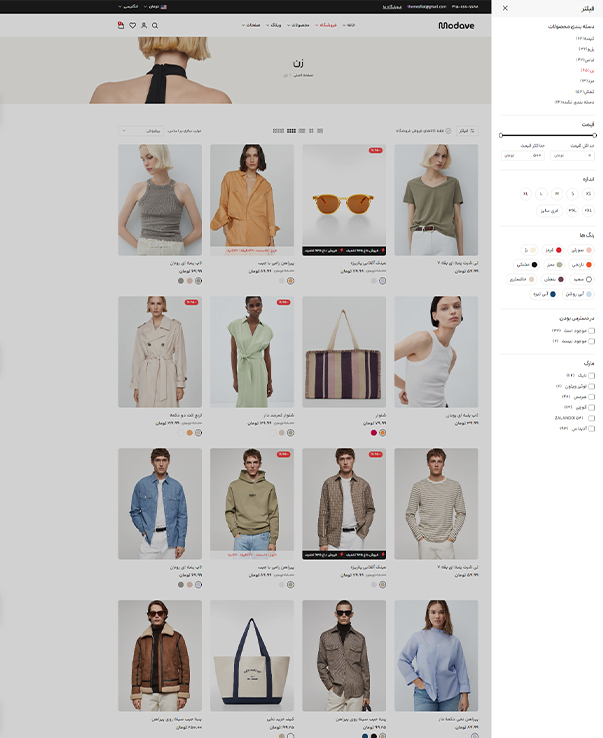Check the آدیداس brand checkbox
The height and width of the screenshot is (738, 603).
tap(592, 429)
